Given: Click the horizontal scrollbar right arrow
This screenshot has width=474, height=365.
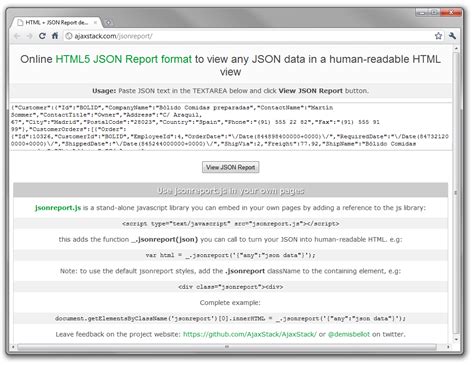Looking at the screenshot, I should (x=448, y=347).
